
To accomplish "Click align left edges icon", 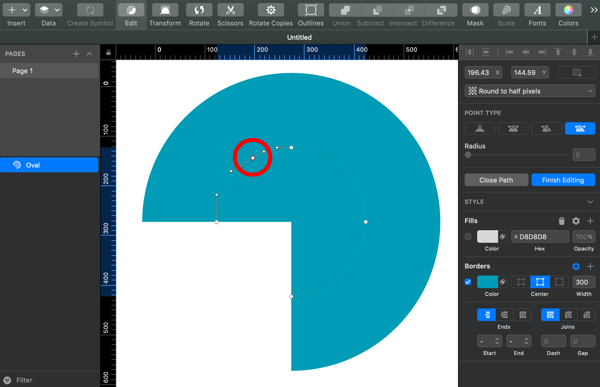I will coord(509,52).
